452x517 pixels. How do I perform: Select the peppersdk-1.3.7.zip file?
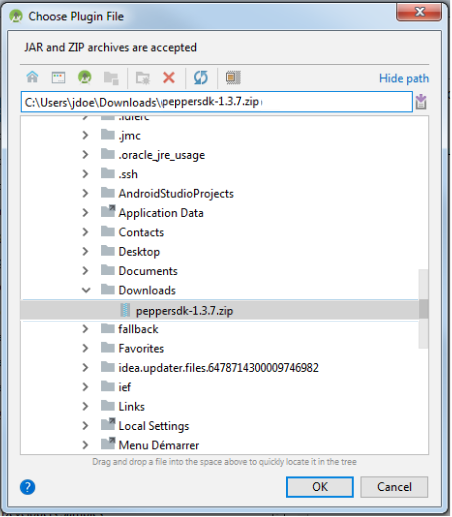click(x=184, y=311)
